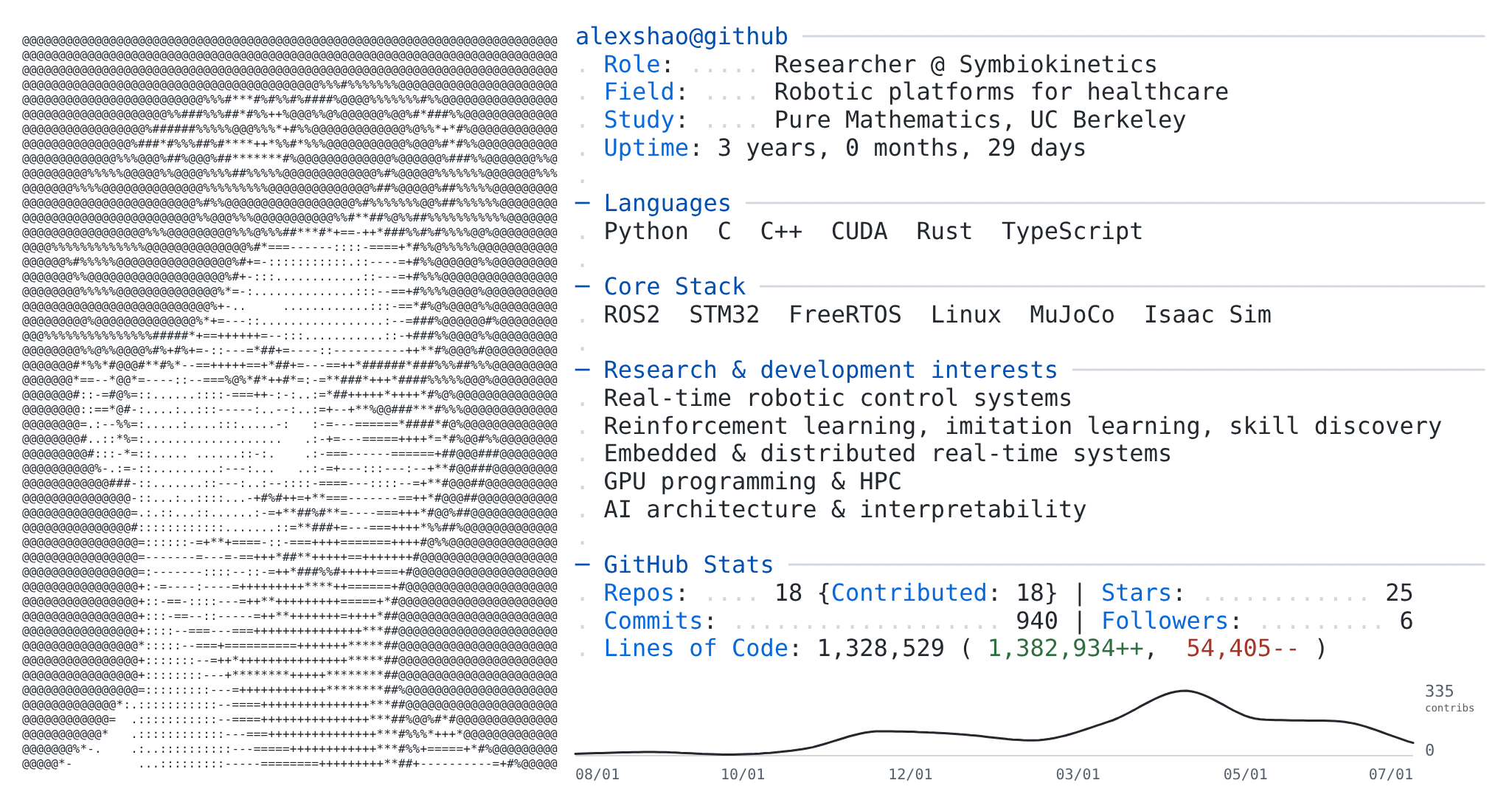Select the Repos label
Image resolution: width=1512 pixels, height=797 pixels.
coord(639,593)
